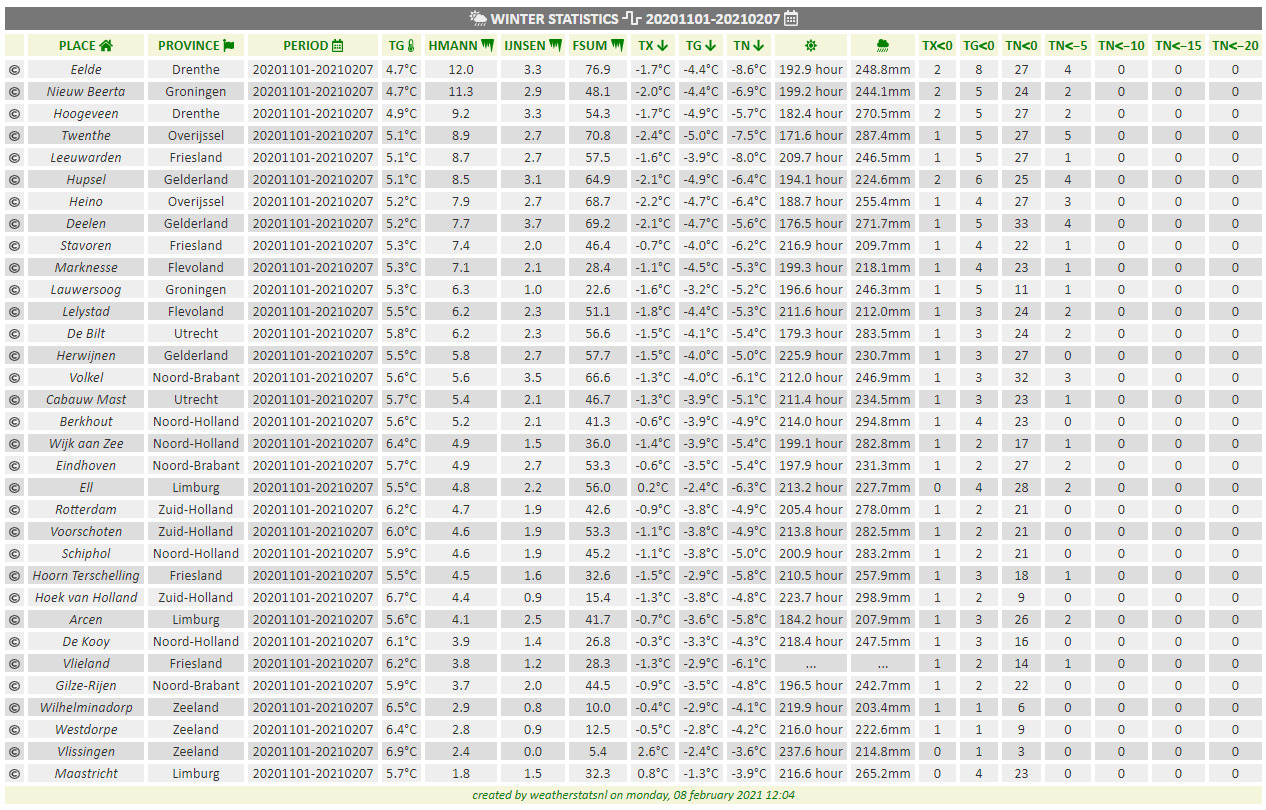The width and height of the screenshot is (1266, 810).
Task: Select the place name Stavoren
Action: (86, 246)
